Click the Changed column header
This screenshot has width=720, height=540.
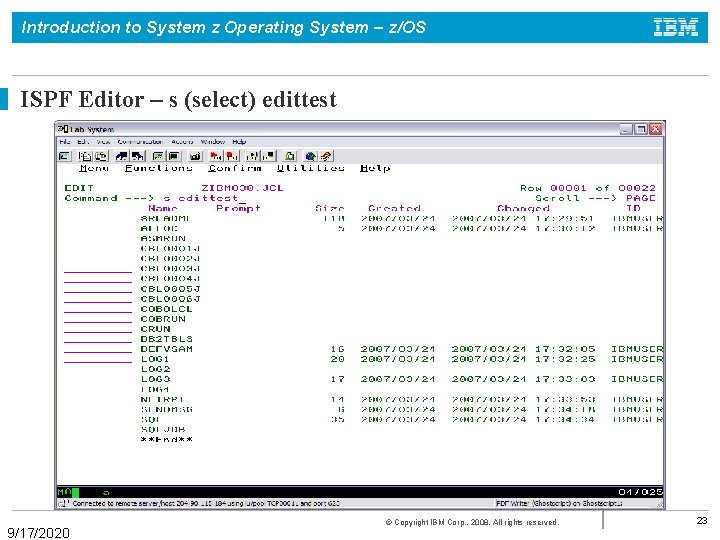(523, 208)
